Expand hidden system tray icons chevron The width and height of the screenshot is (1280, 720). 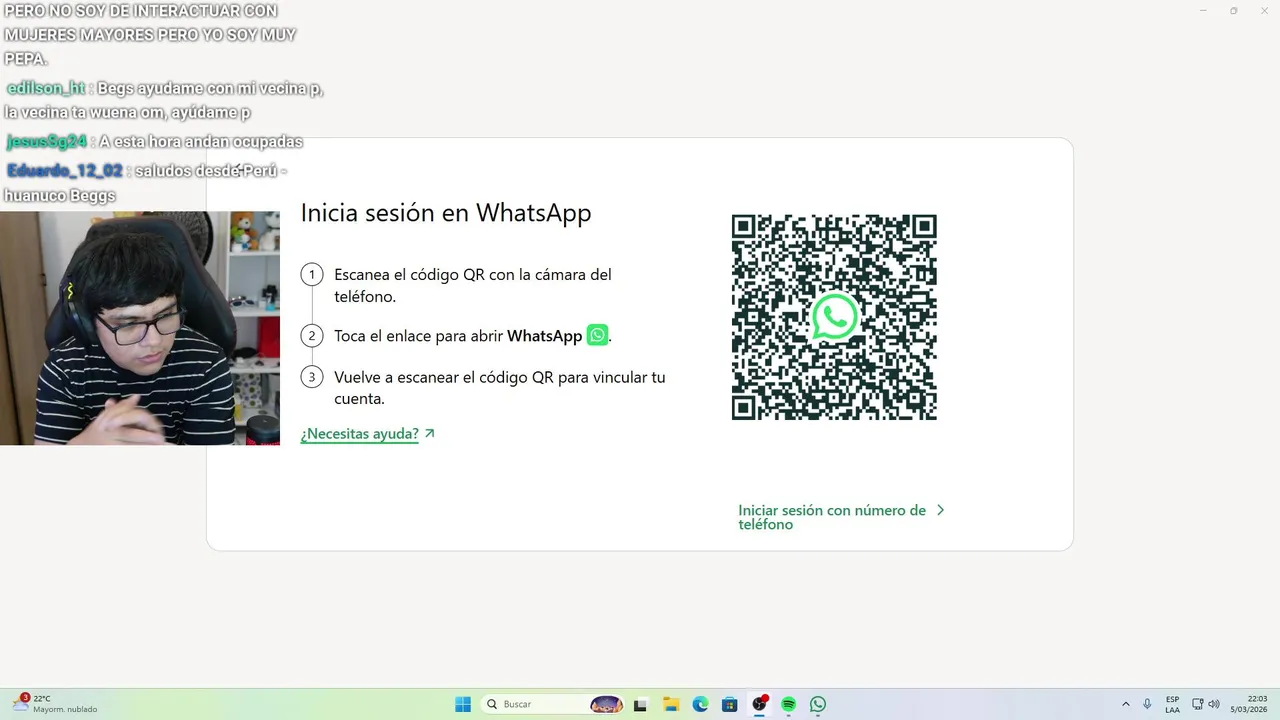(1126, 704)
